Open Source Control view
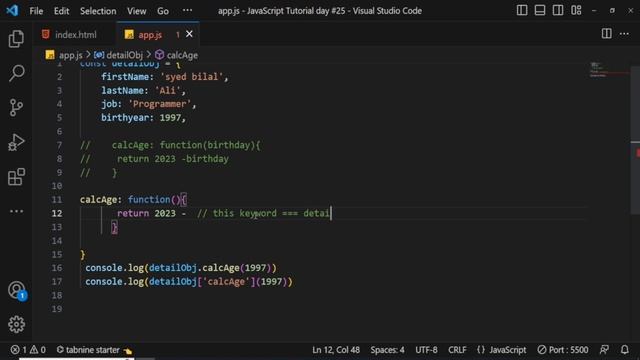This screenshot has height=360, width=640. click(x=16, y=108)
